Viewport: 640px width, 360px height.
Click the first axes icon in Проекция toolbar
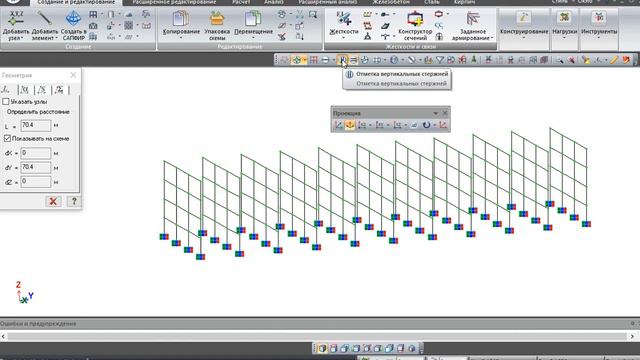[338, 125]
